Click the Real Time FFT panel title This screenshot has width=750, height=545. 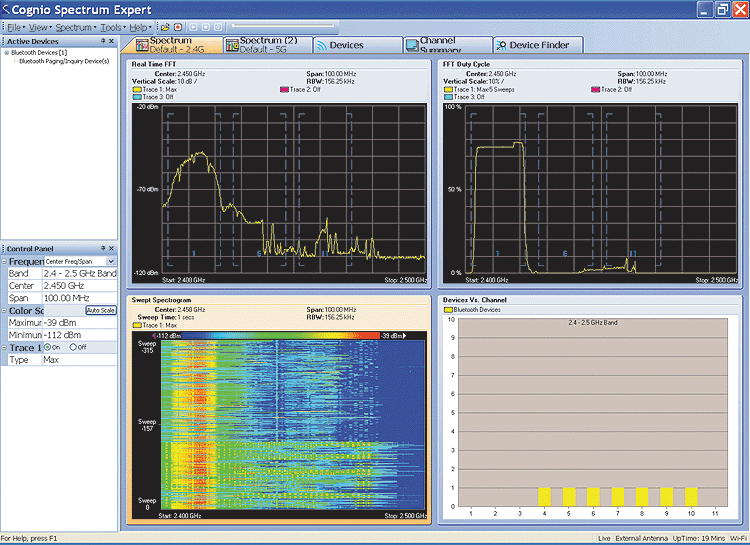(154, 64)
